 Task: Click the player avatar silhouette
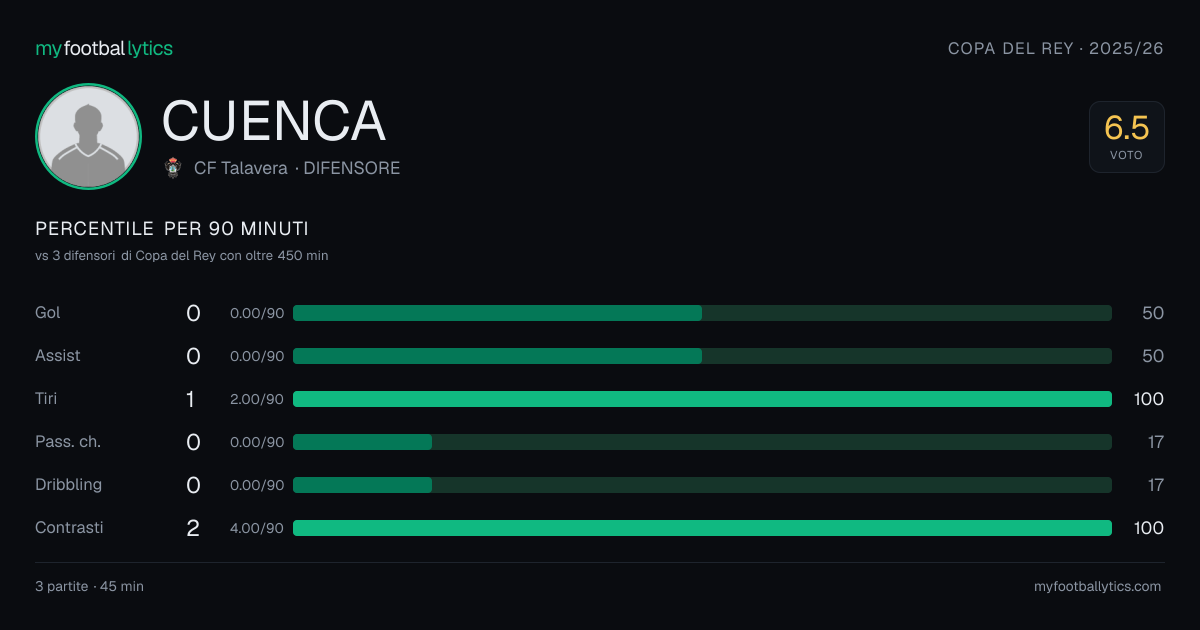point(88,136)
